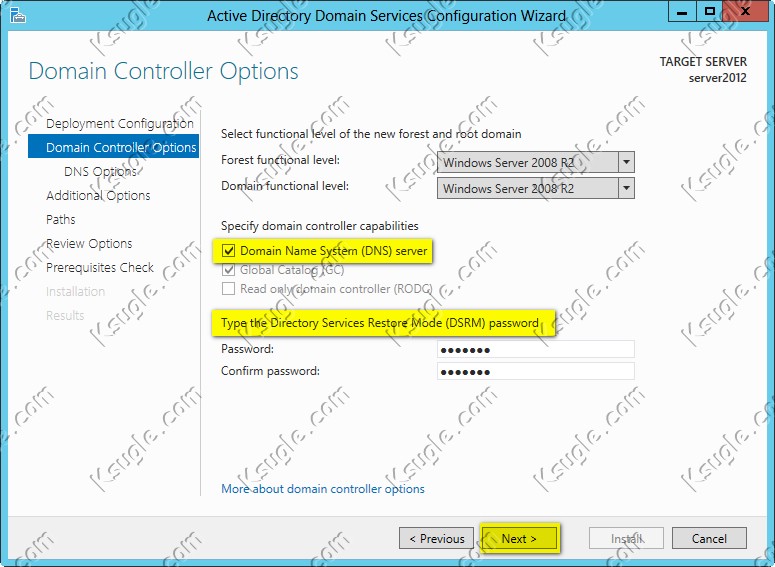Screen dimensions: 775x567
Task: Go to the Prerequisites Check step
Action: click(100, 267)
